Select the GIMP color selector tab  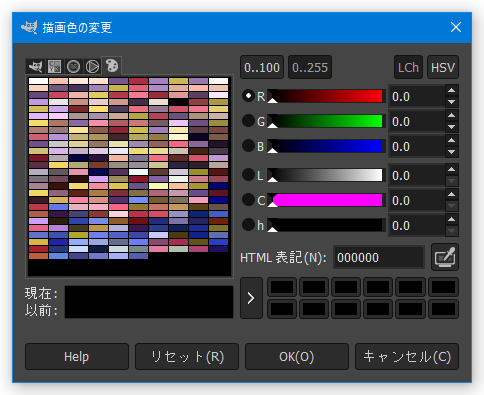click(35, 66)
